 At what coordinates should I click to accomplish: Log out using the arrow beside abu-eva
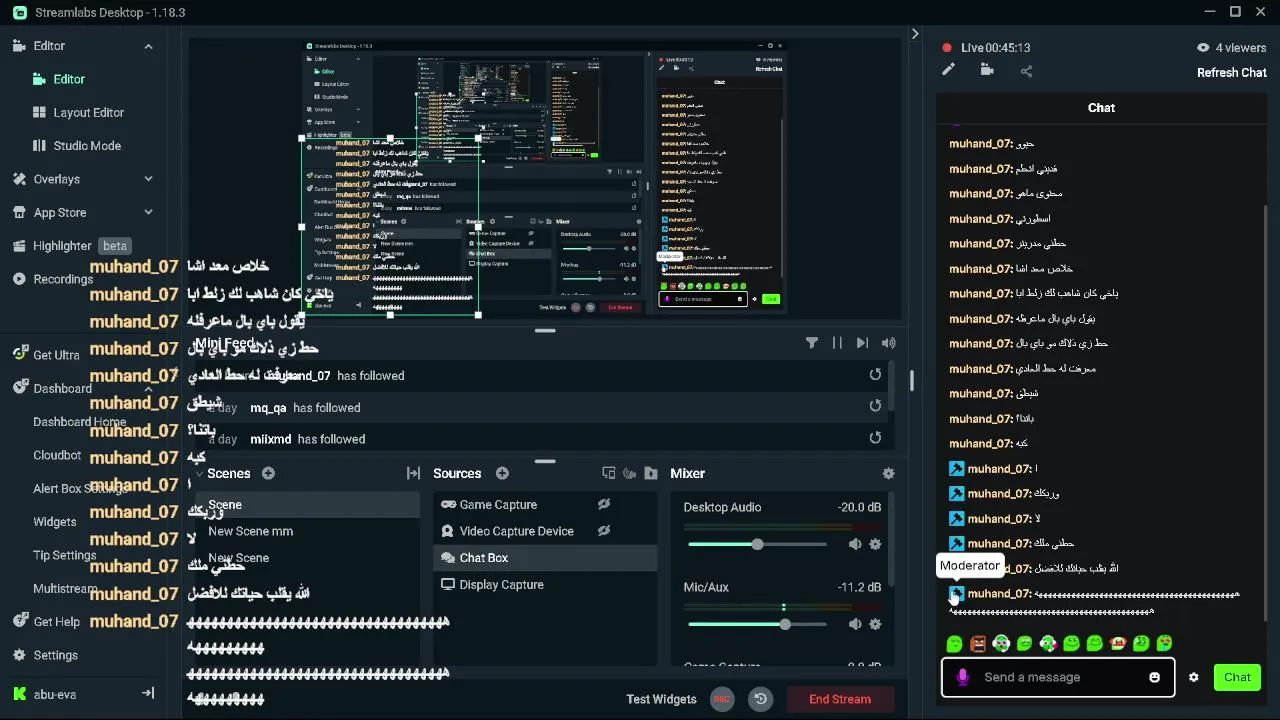pos(148,693)
